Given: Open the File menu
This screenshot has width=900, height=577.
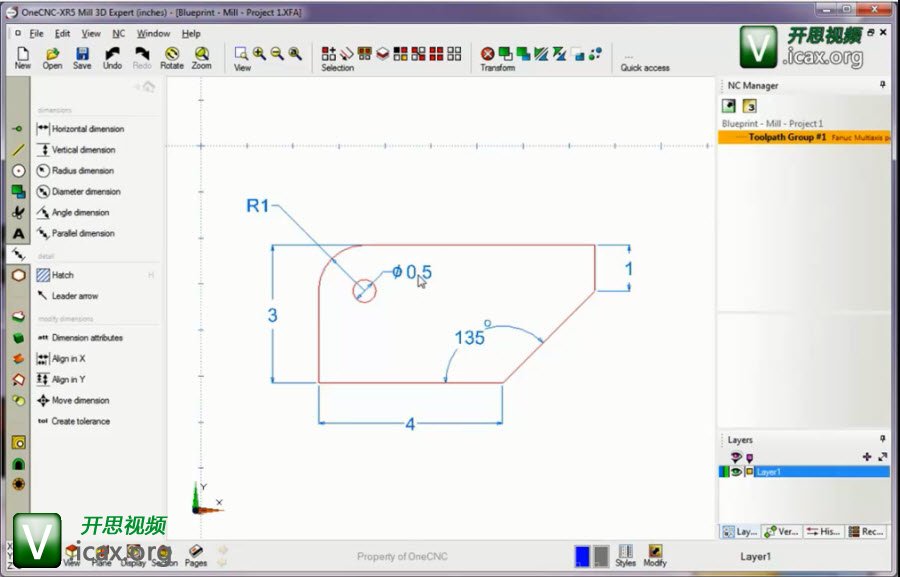Looking at the screenshot, I should tap(36, 33).
